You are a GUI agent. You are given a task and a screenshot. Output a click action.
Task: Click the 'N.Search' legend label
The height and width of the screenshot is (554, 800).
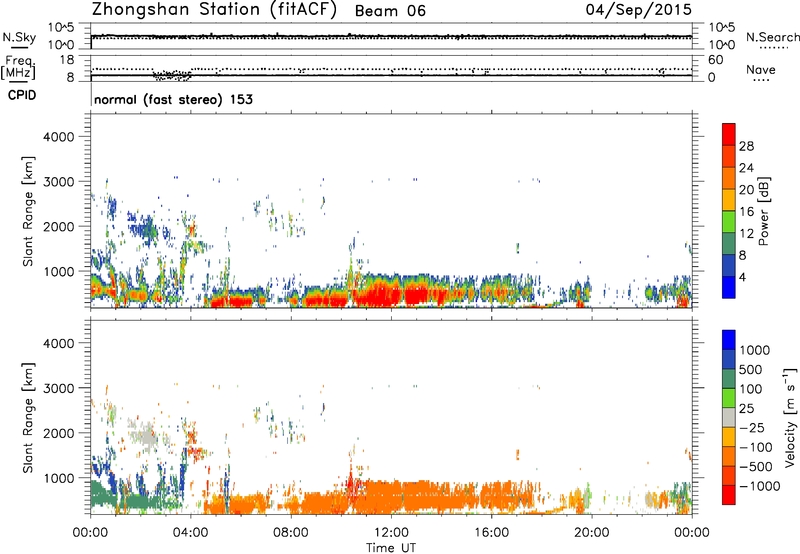tap(772, 37)
